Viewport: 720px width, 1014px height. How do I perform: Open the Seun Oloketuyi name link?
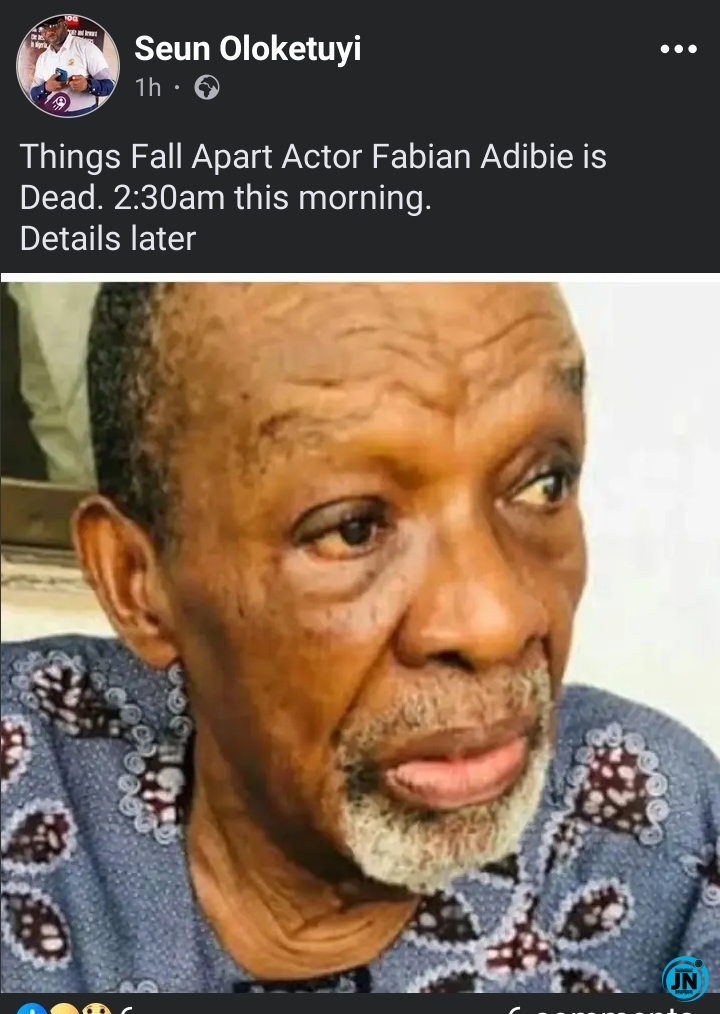248,49
